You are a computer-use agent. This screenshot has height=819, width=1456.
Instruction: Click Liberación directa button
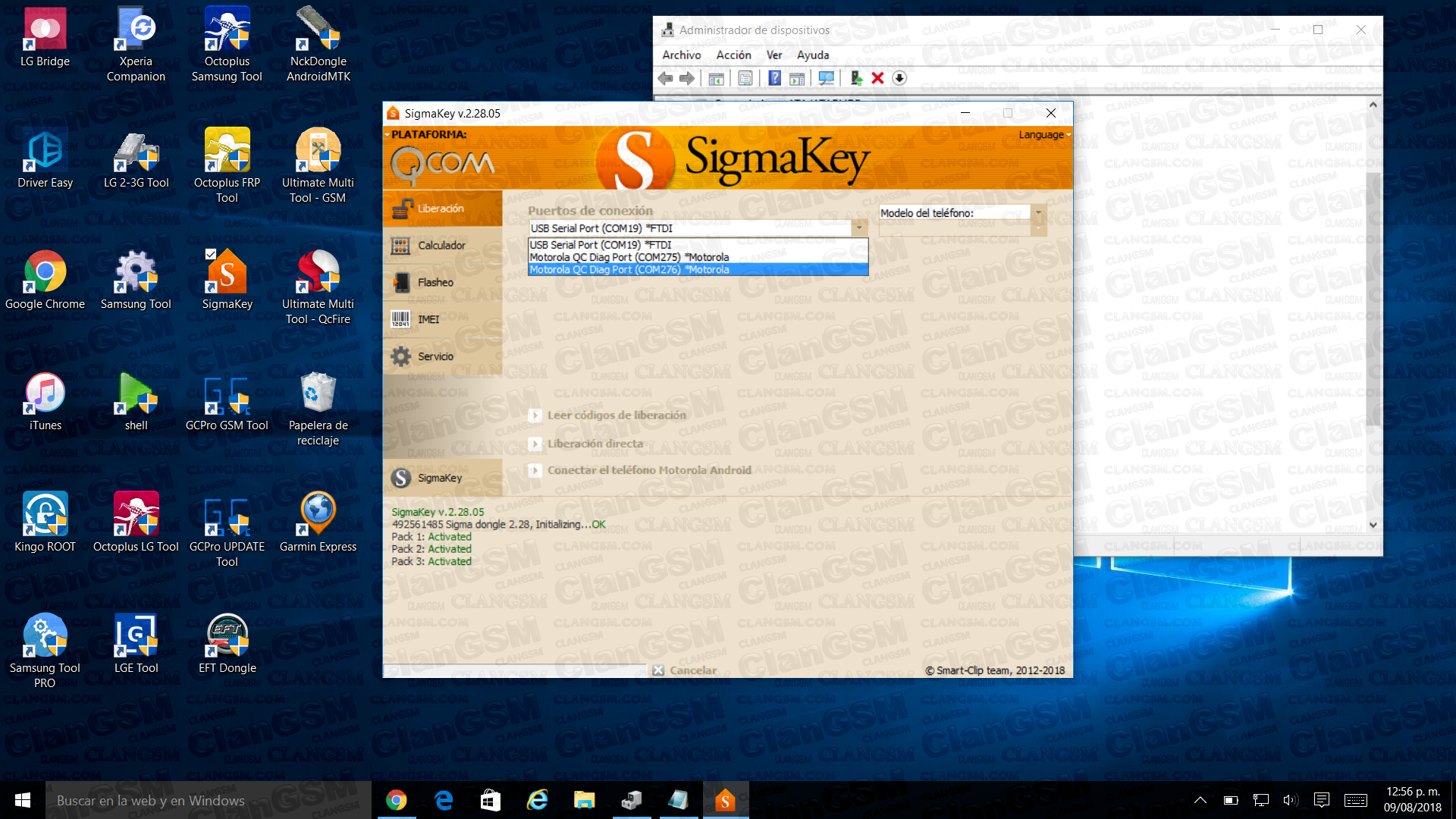tap(586, 444)
